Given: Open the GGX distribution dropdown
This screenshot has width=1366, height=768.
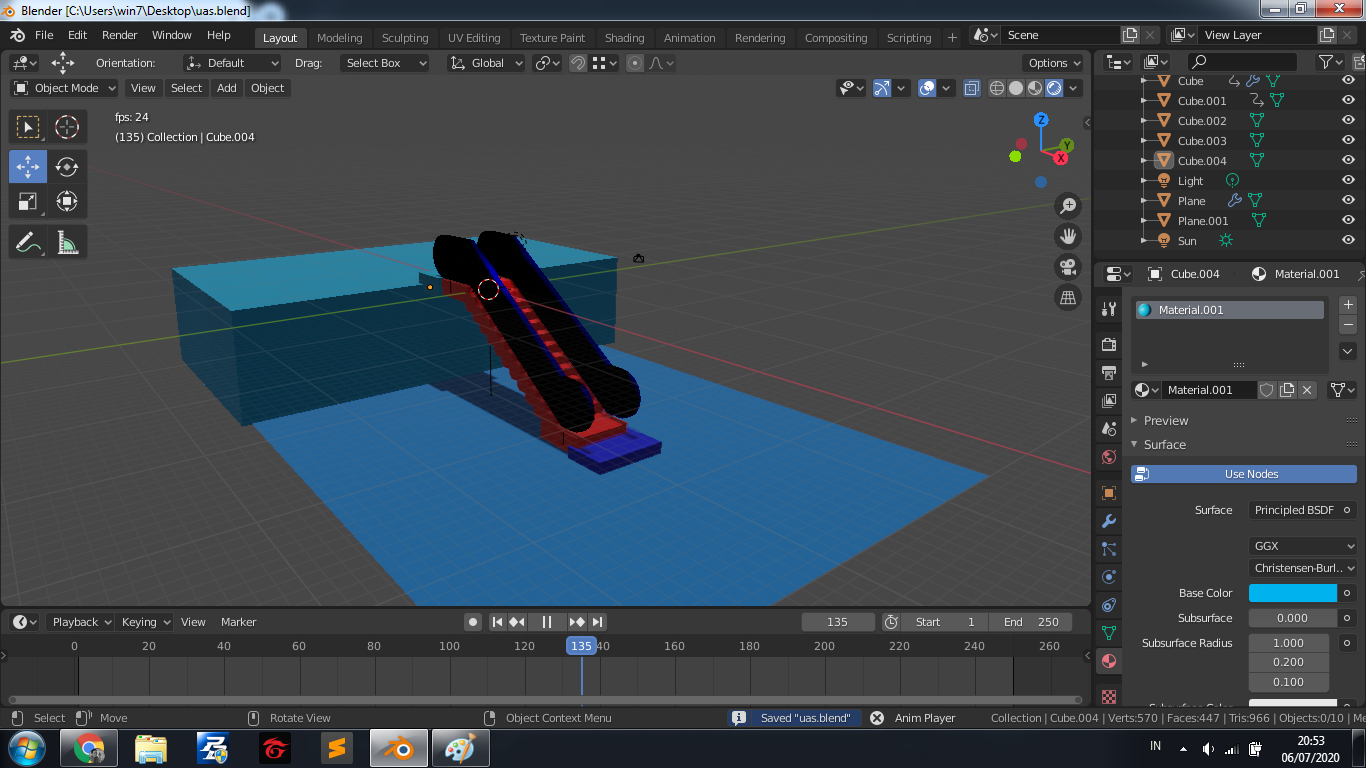Looking at the screenshot, I should pyautogui.click(x=1302, y=545).
